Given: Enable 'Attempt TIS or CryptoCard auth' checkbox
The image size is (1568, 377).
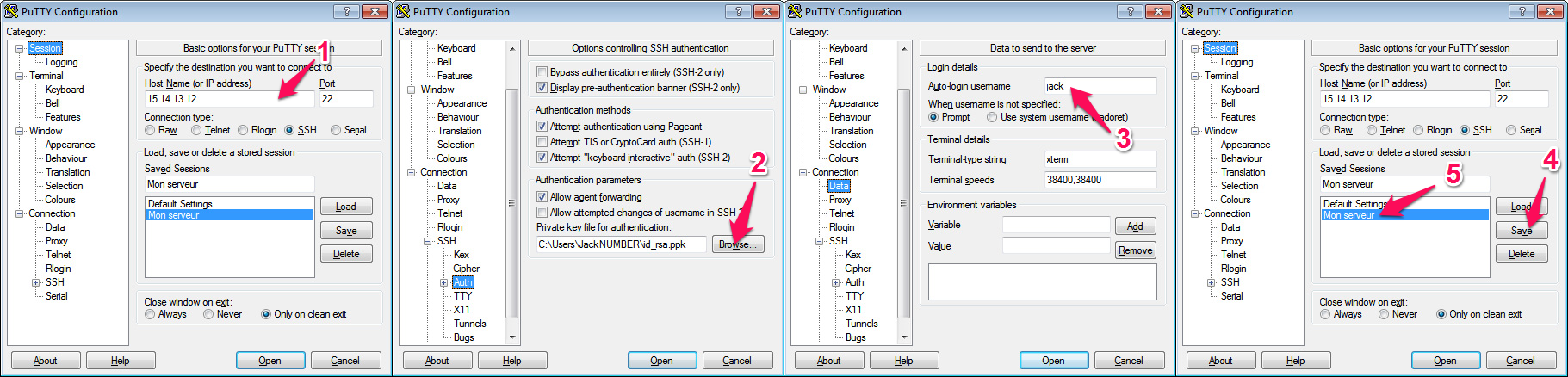Looking at the screenshot, I should 542,142.
